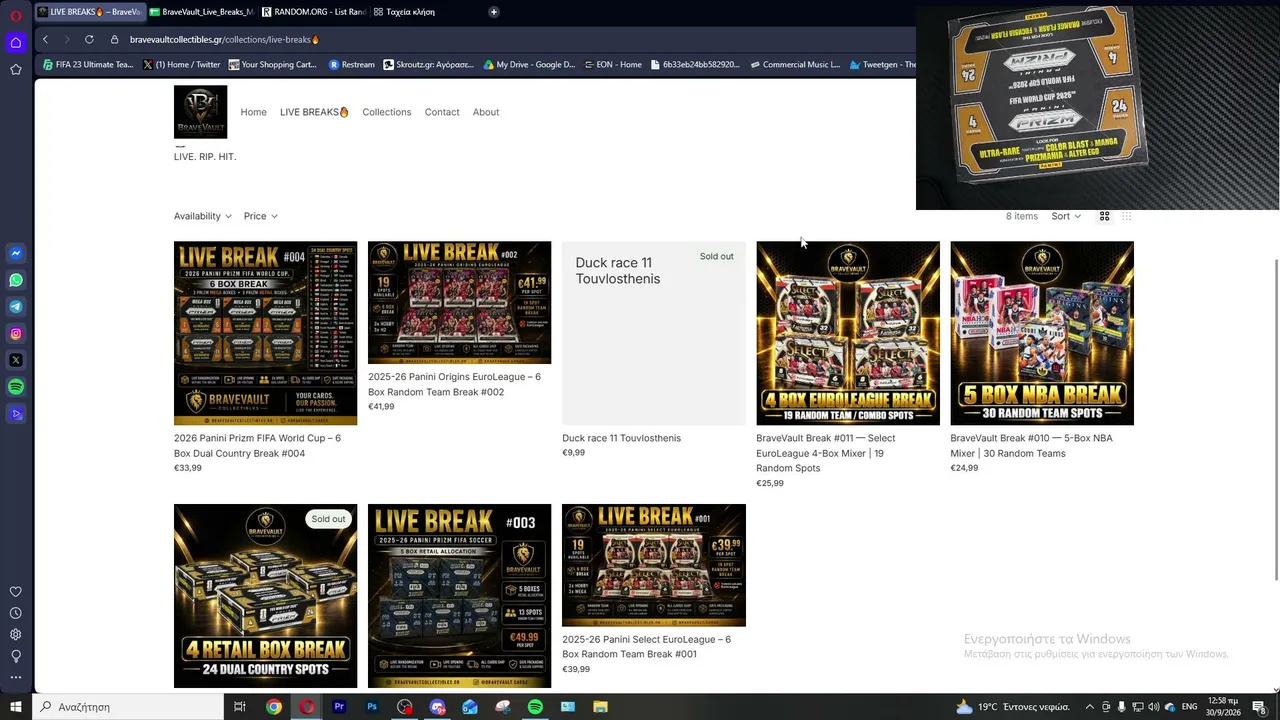
Task: Switch to RANDOM.ORG tab
Action: (x=312, y=12)
